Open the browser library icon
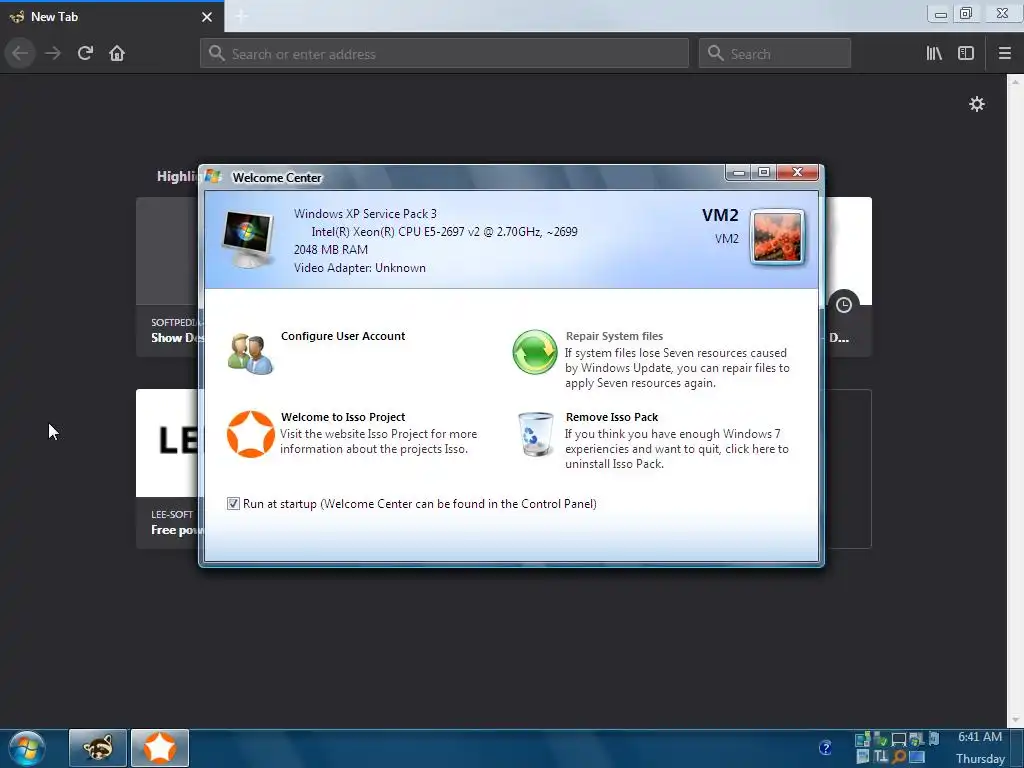 (x=934, y=53)
